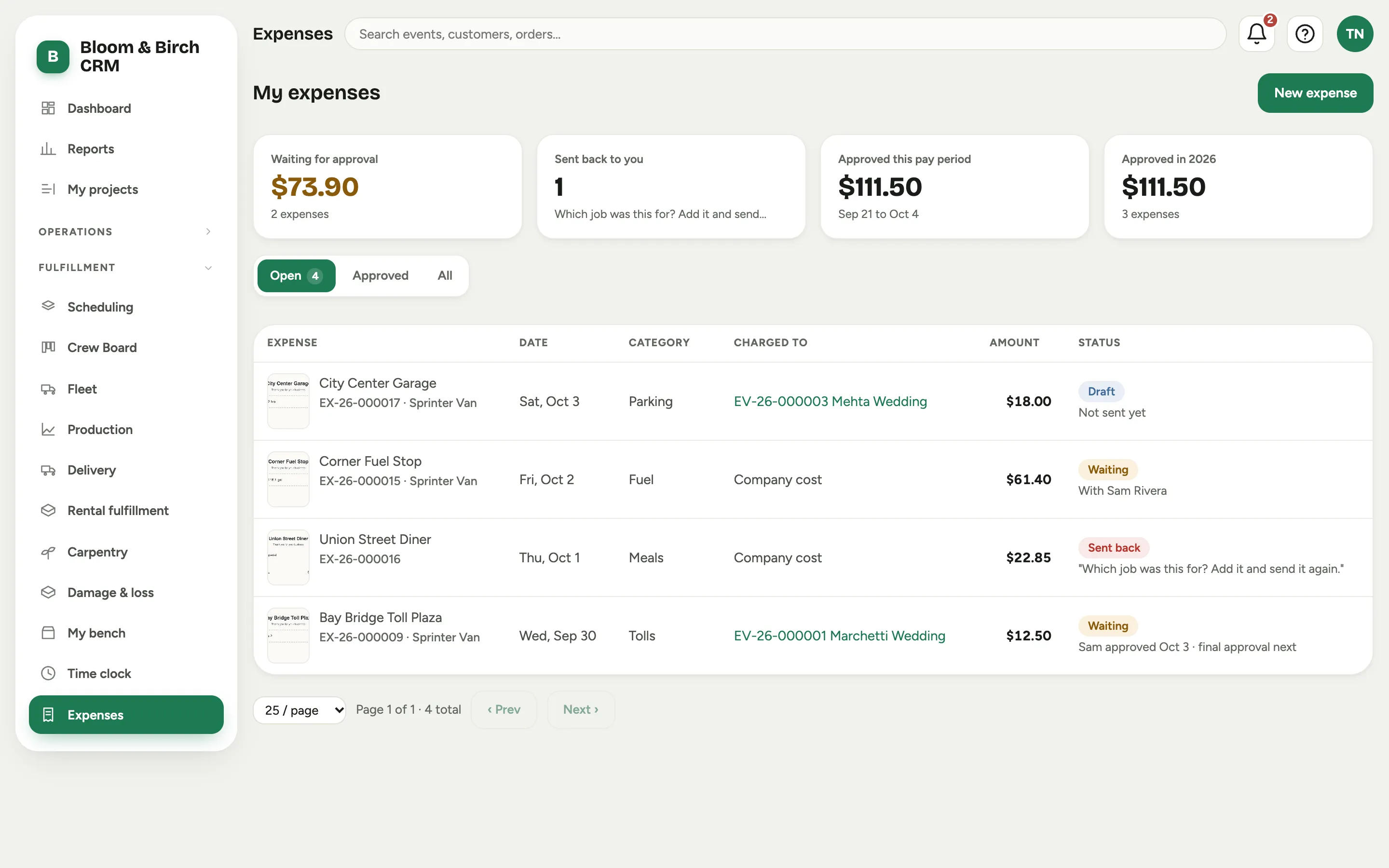Switch to the All tab
This screenshot has height=868, width=1389.
click(445, 275)
